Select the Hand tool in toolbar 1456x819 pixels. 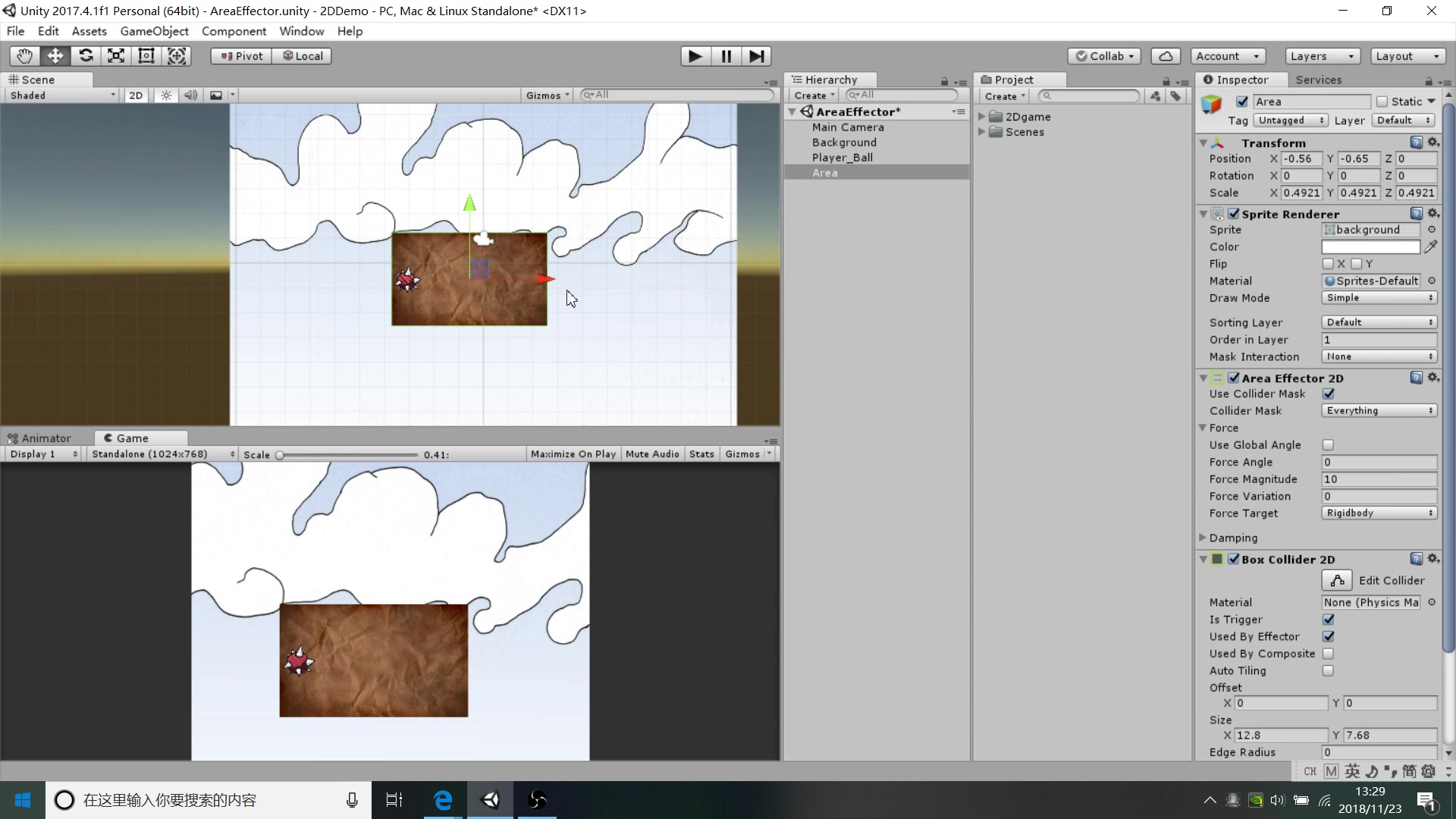pos(25,56)
